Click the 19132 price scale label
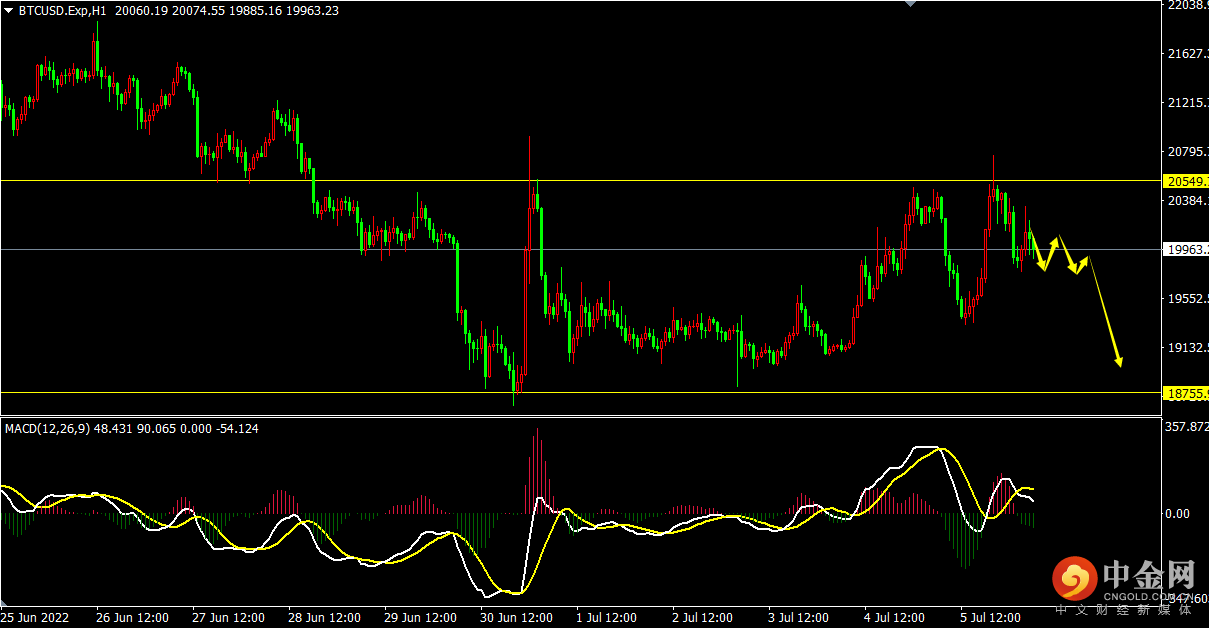The image size is (1209, 628). click(1187, 348)
